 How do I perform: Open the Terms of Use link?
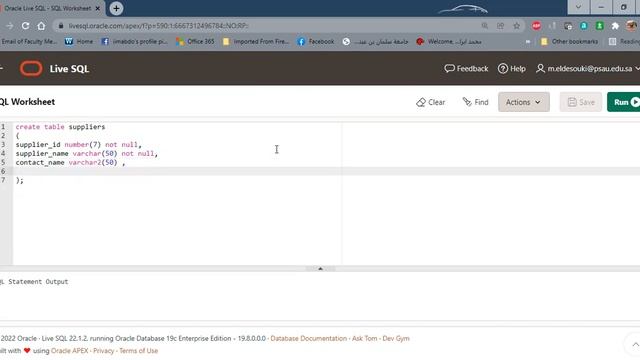(138, 351)
